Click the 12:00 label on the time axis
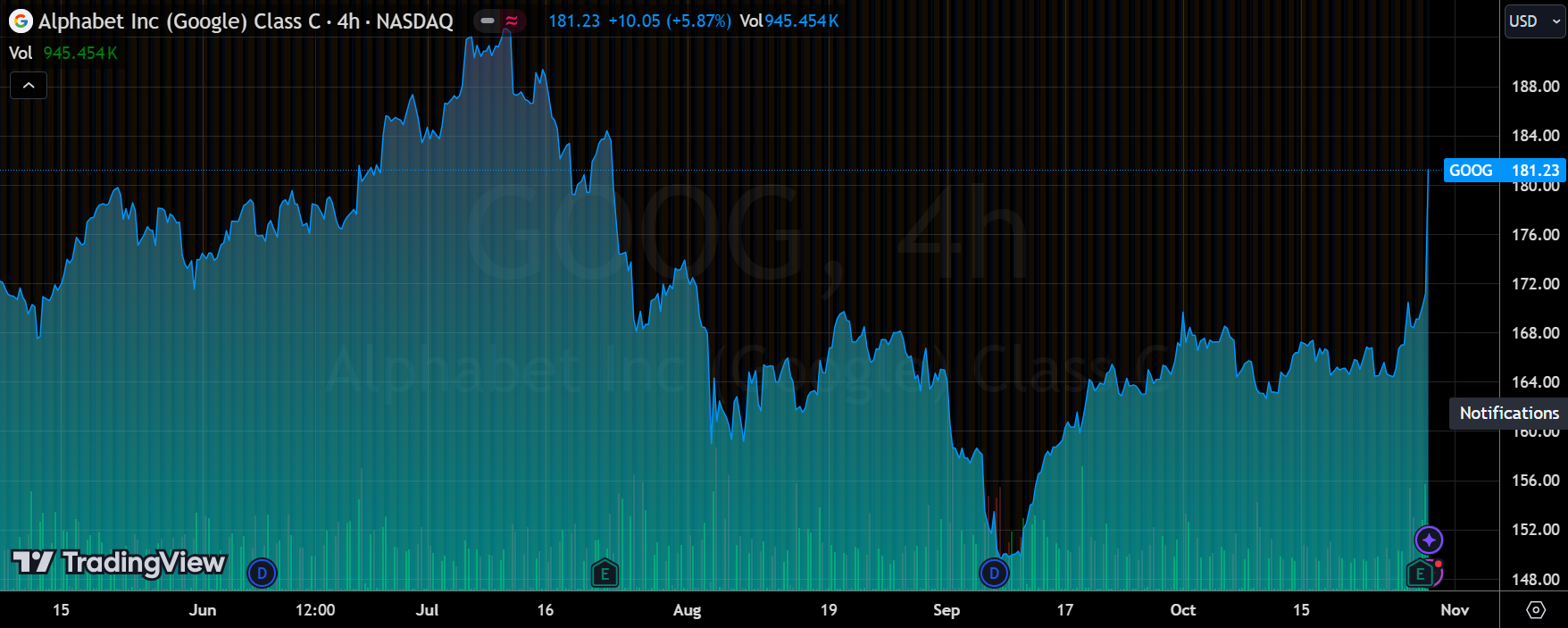Screen dimensions: 1568x628 coord(315,610)
